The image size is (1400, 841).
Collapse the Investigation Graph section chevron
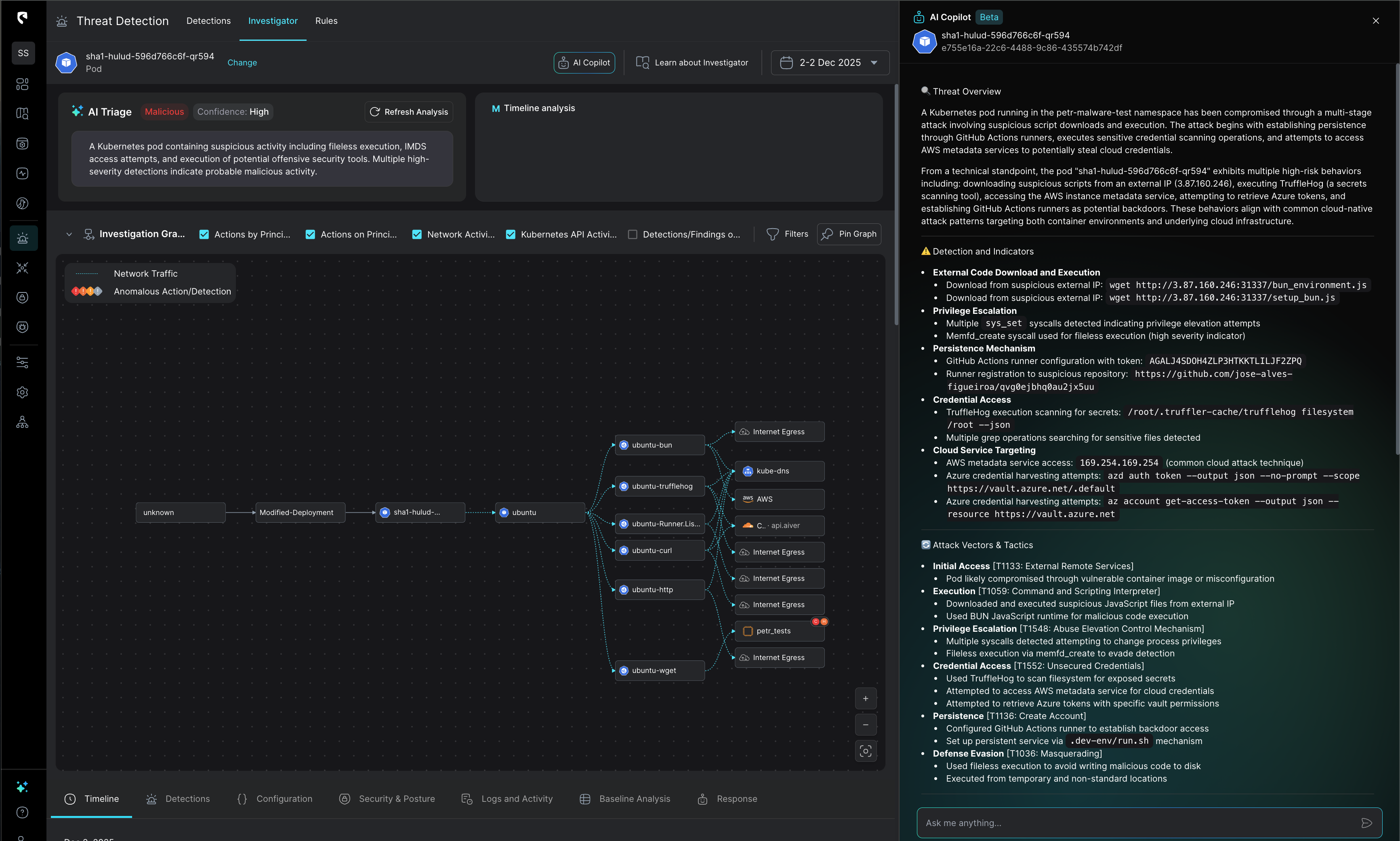69,234
